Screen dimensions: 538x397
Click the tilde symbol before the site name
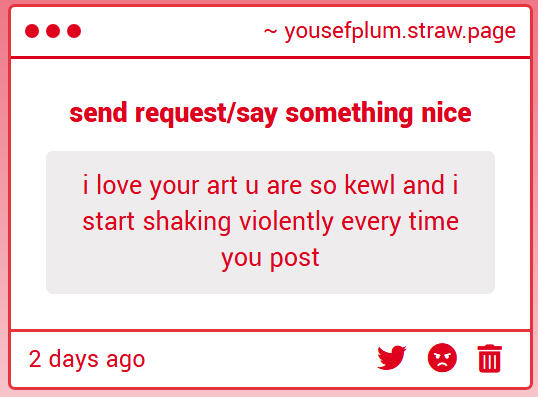pos(270,32)
